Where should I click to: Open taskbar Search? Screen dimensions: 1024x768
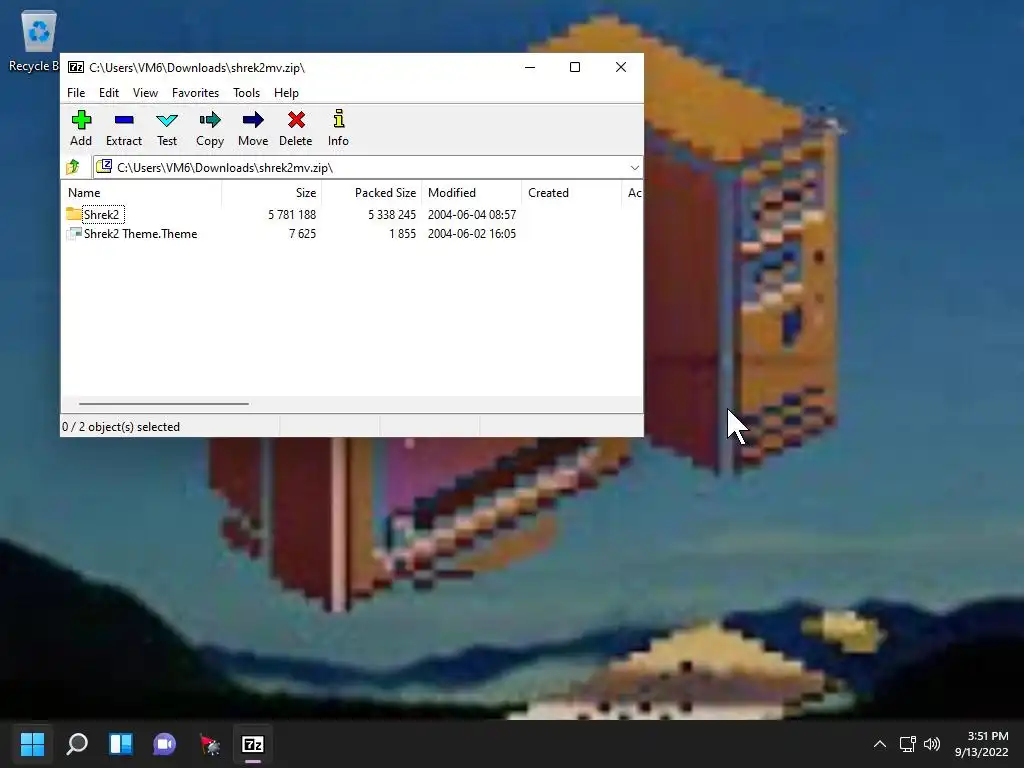77,744
